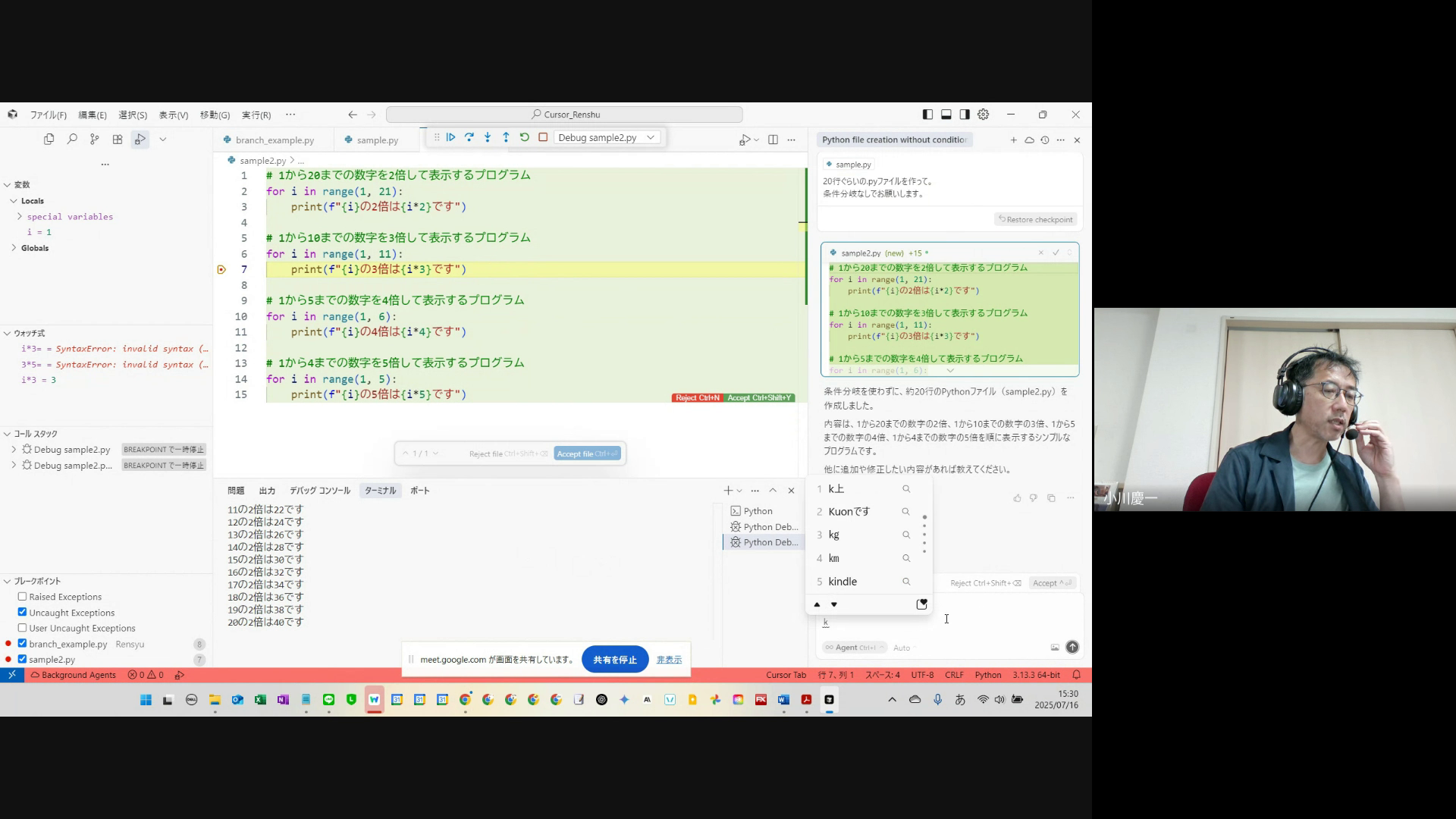The width and height of the screenshot is (1456, 819).
Task: Select the kindle IME suggestion
Action: tap(843, 582)
